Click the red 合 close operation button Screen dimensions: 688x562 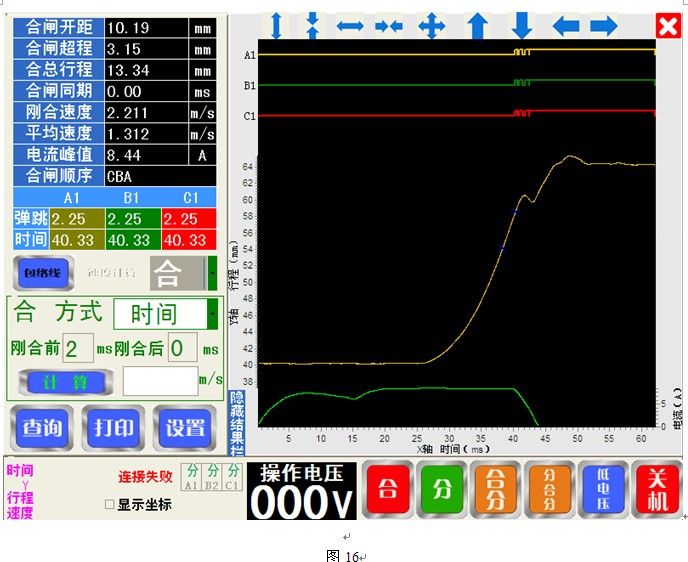[x=388, y=489]
